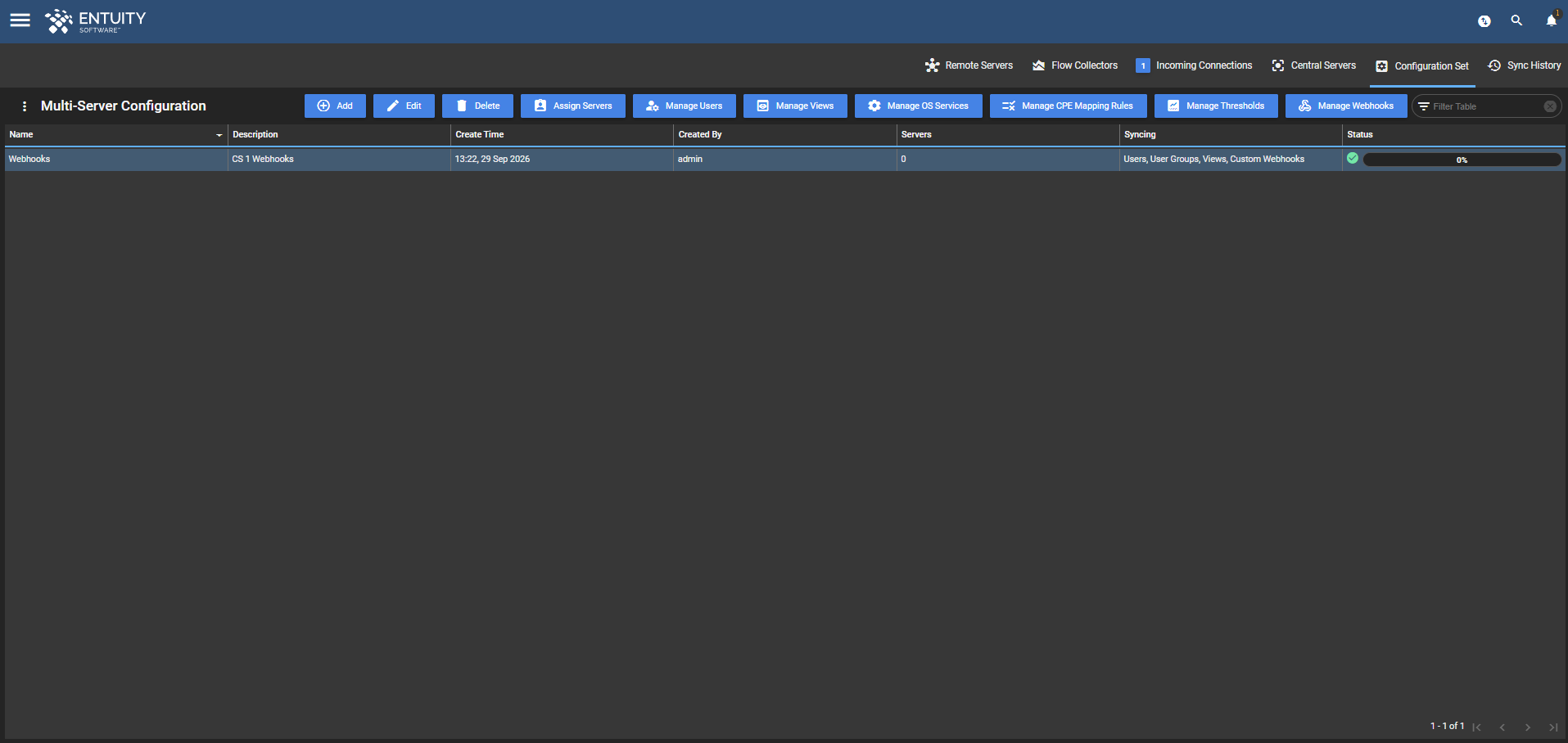
Task: Click the Add button
Action: coord(335,106)
